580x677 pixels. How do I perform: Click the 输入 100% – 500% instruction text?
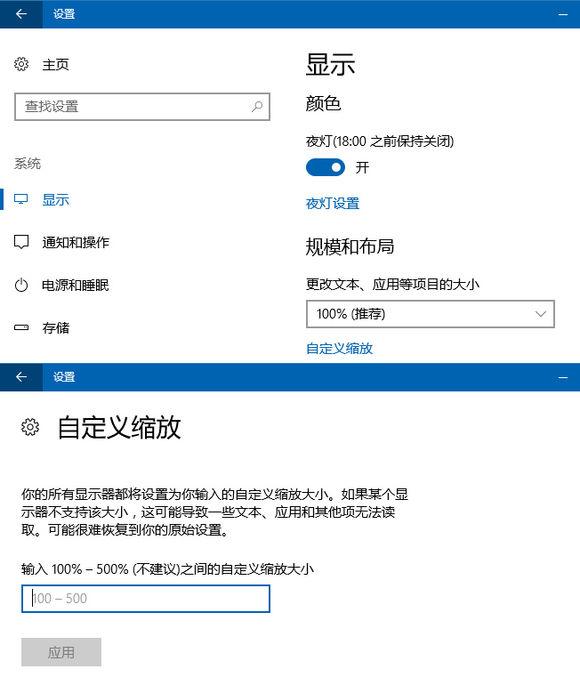(x=167, y=569)
